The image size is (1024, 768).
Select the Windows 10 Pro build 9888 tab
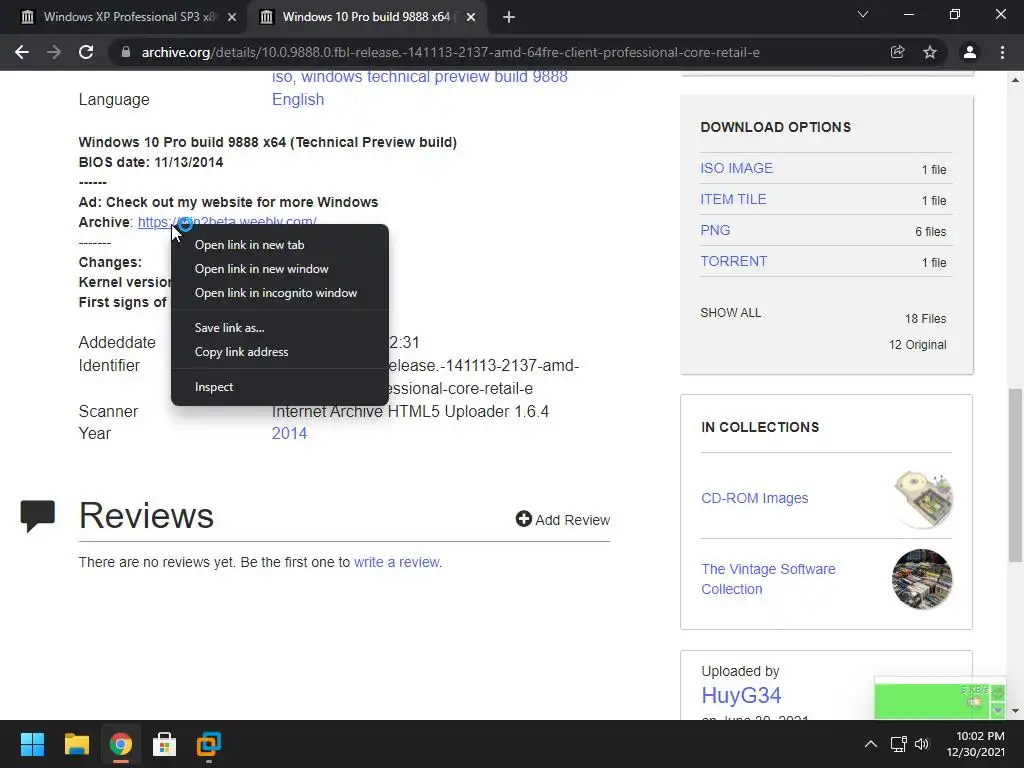(x=366, y=17)
